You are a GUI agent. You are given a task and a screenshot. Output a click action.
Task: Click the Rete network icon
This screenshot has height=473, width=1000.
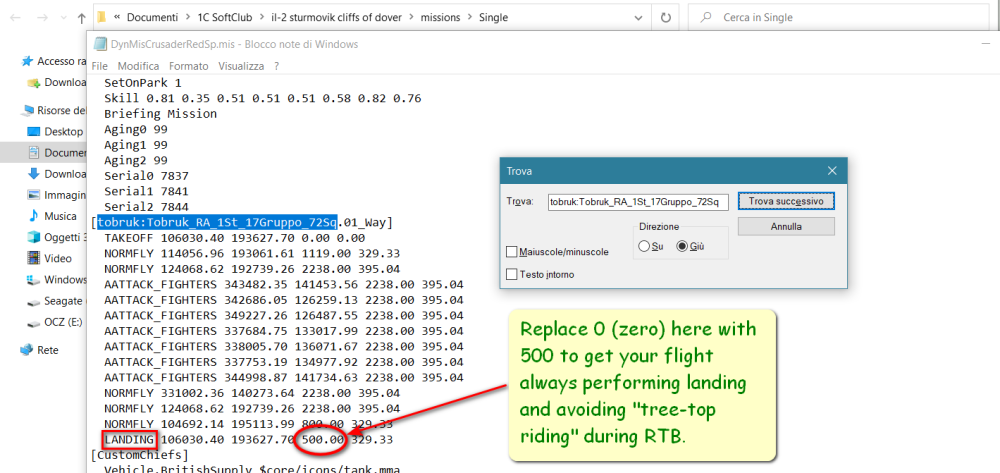tap(27, 350)
